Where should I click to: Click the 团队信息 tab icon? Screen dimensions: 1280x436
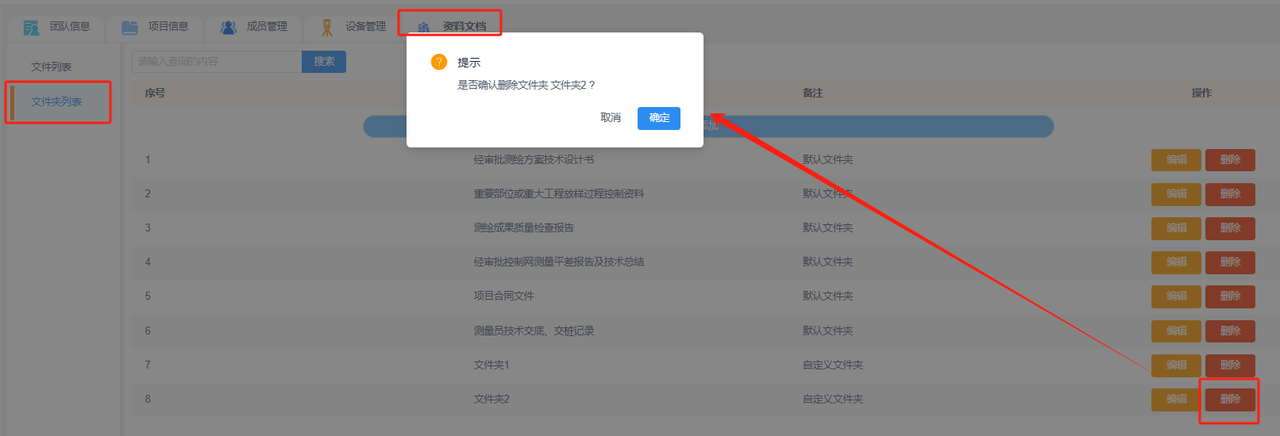pos(32,27)
